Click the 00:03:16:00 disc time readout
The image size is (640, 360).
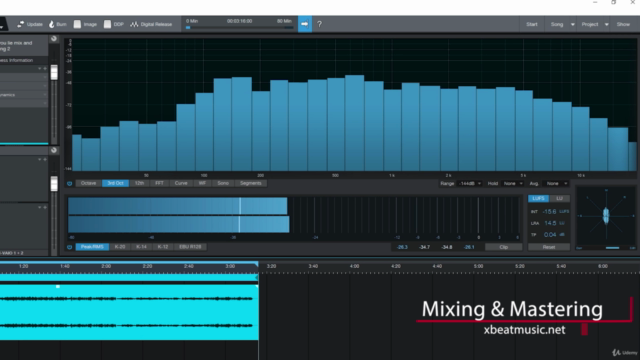pos(240,21)
